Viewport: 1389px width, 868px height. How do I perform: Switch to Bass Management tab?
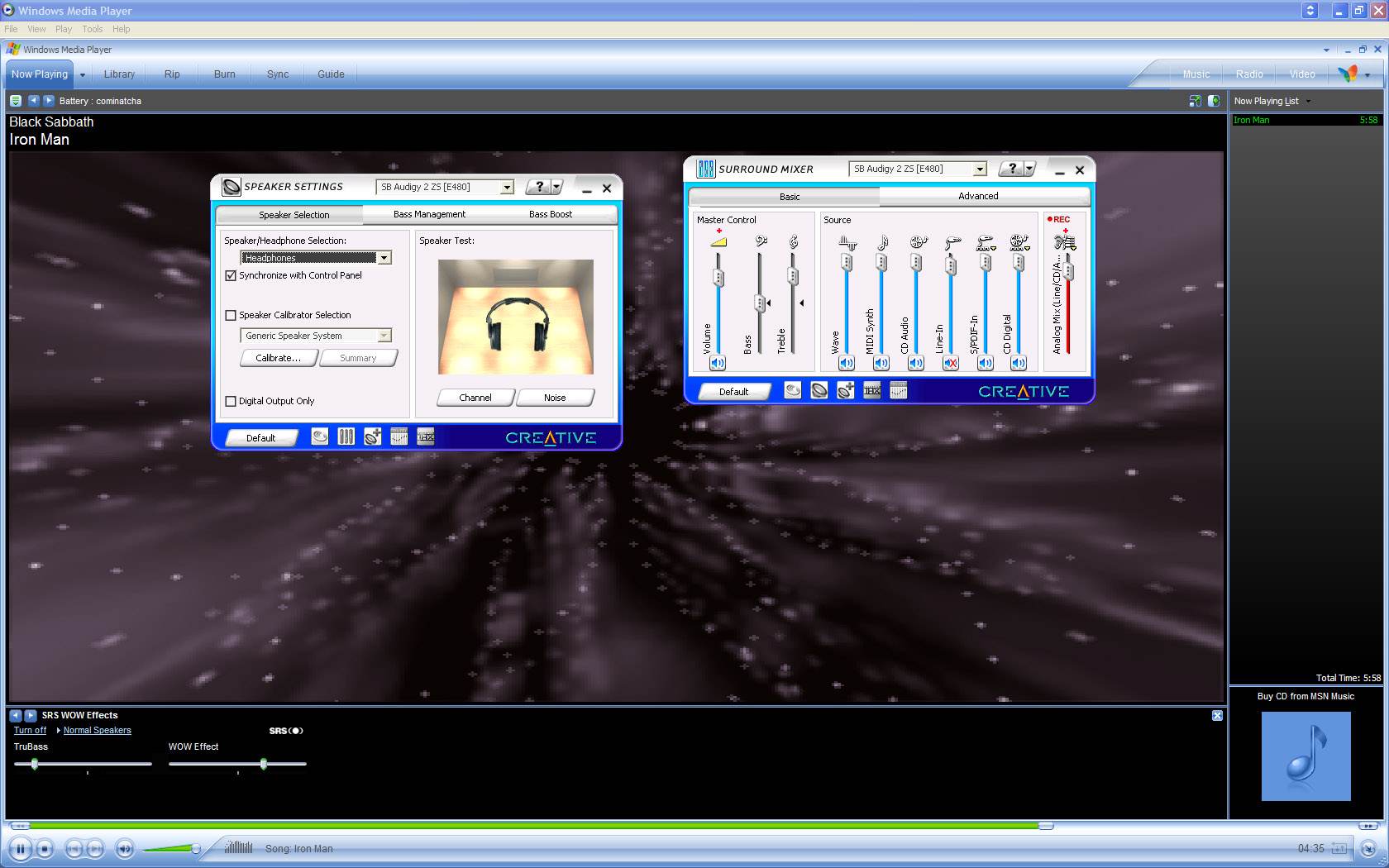pyautogui.click(x=429, y=214)
